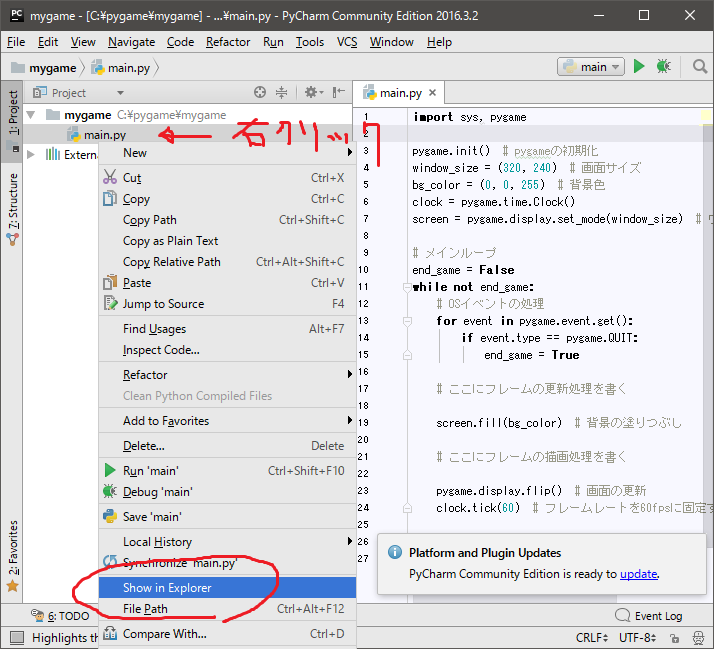This screenshot has width=714, height=649.
Task: Toggle the 2: Favorites side panel button
Action: click(x=12, y=557)
